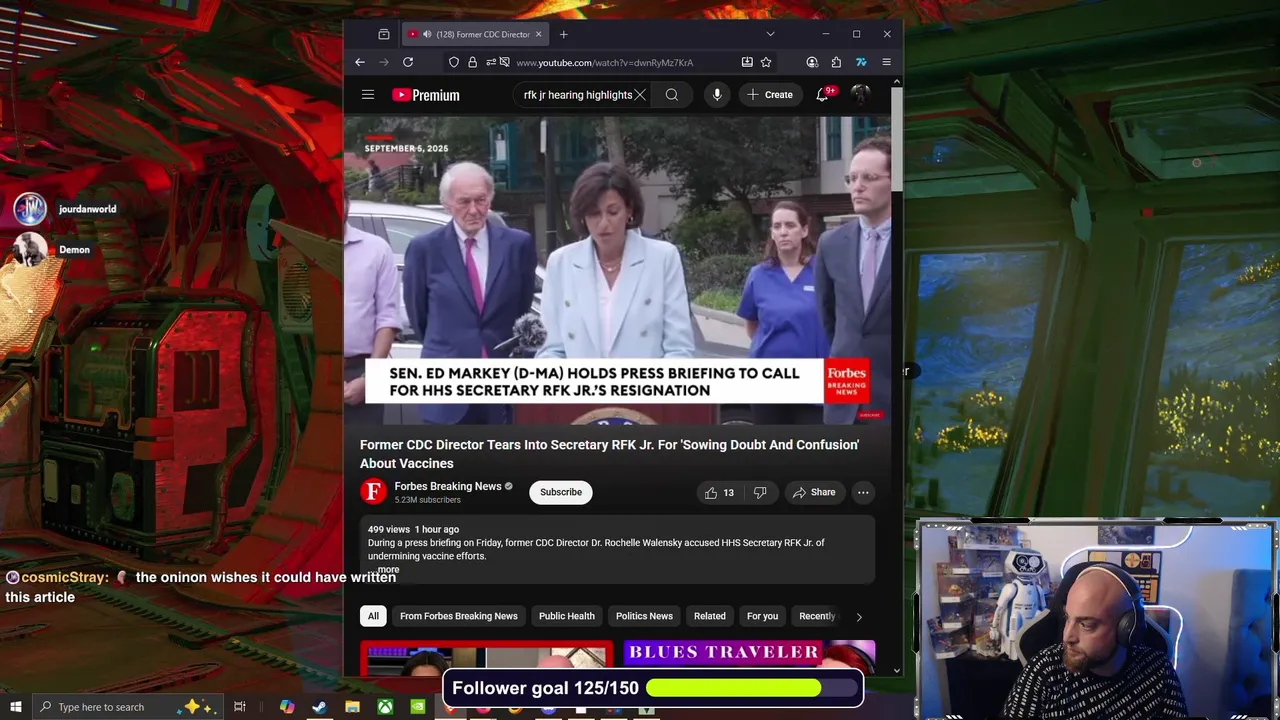Show site security lock information
This screenshot has width=1280, height=720.
(x=472, y=62)
